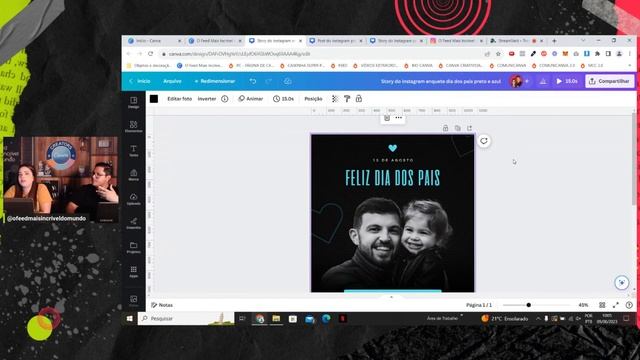Screen dimensions: 640x360
Task: Open the Chrome extensions puzzle icon
Action: click(x=598, y=54)
